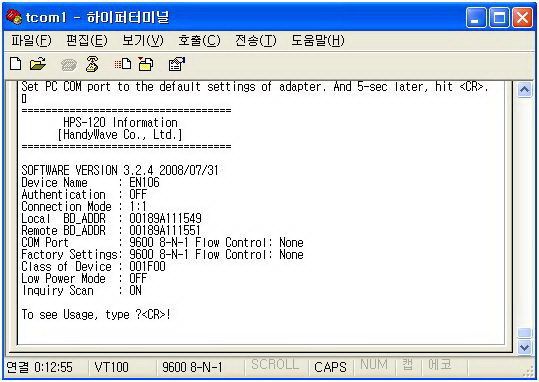Click the Class of Device 001F00 value
This screenshot has height=382, width=539.
click(x=147, y=266)
